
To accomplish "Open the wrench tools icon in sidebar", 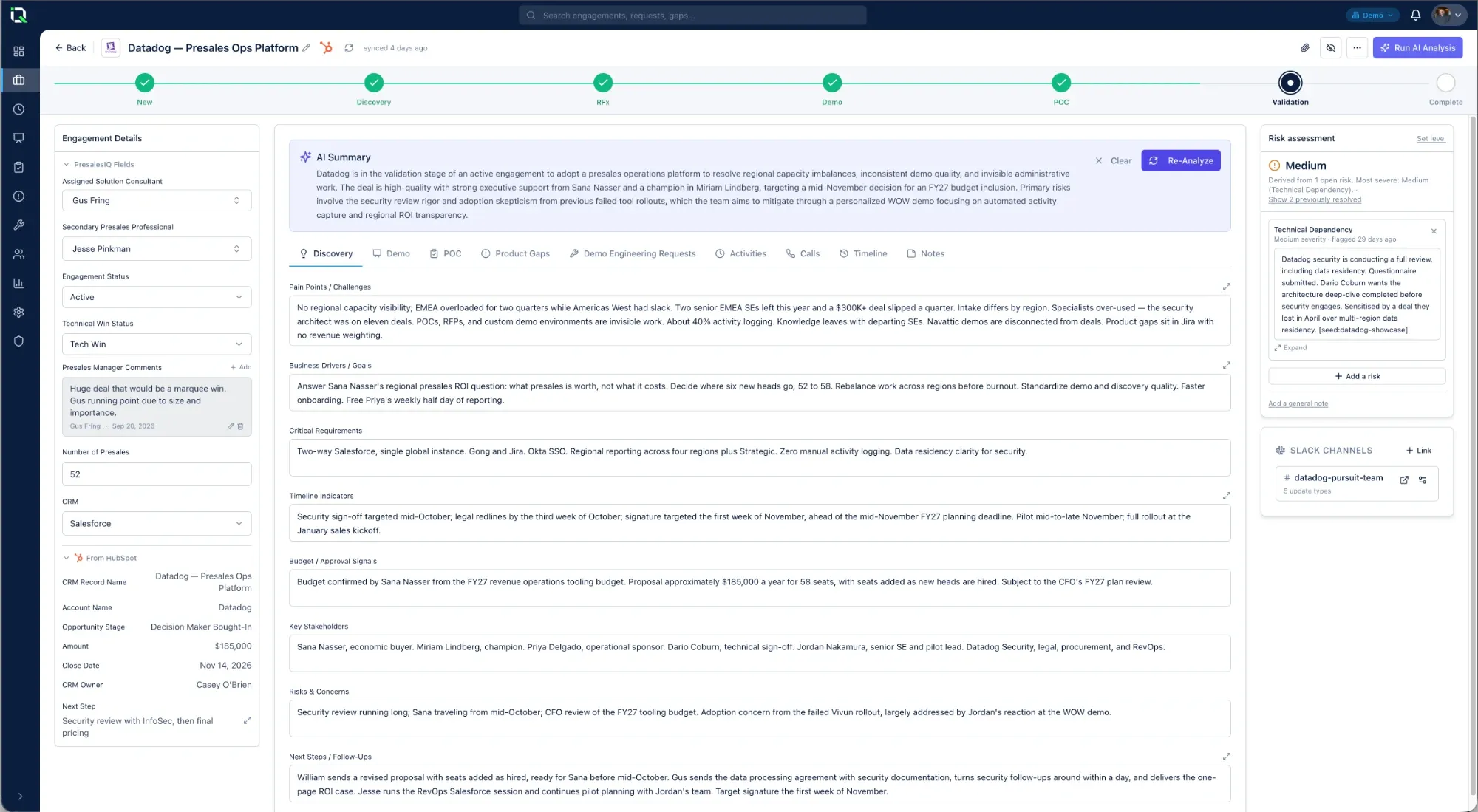I will click(x=19, y=225).
